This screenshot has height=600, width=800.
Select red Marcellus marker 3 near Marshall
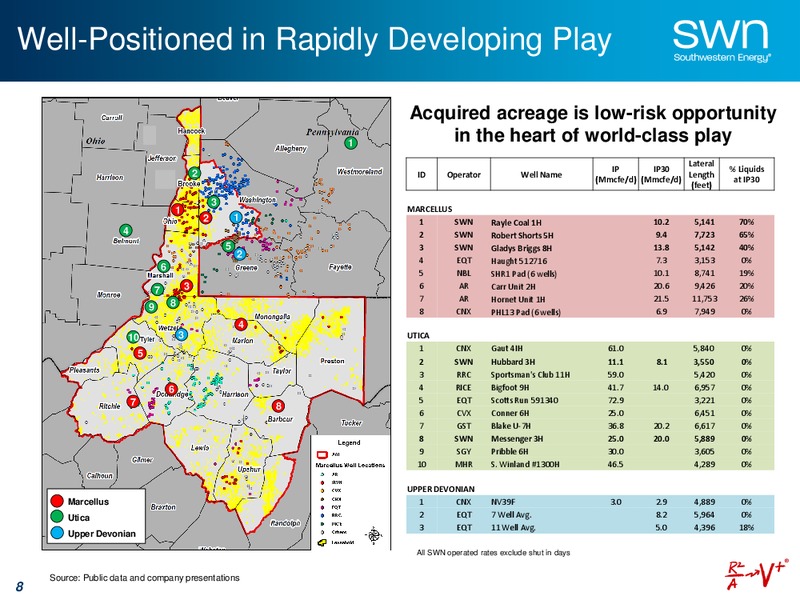[x=187, y=286]
